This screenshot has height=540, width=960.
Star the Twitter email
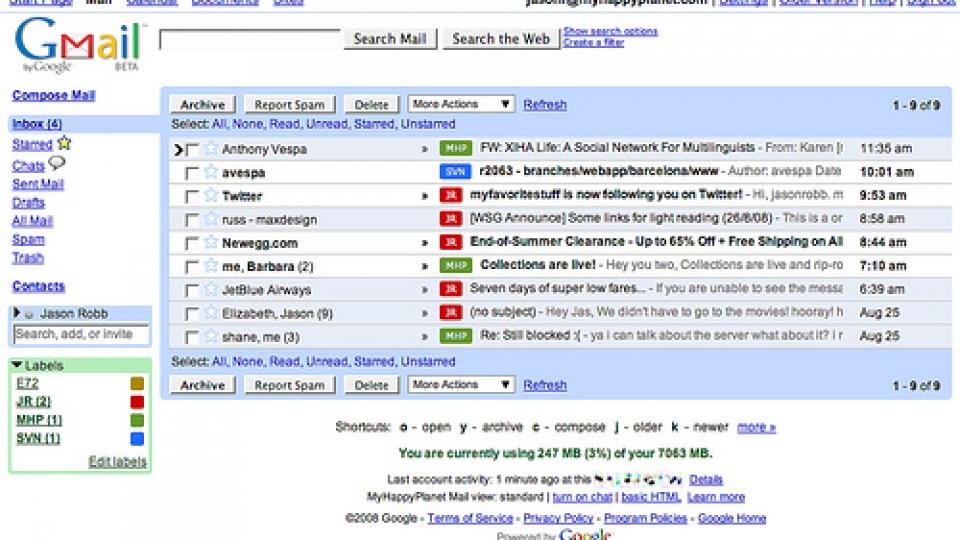(x=211, y=196)
